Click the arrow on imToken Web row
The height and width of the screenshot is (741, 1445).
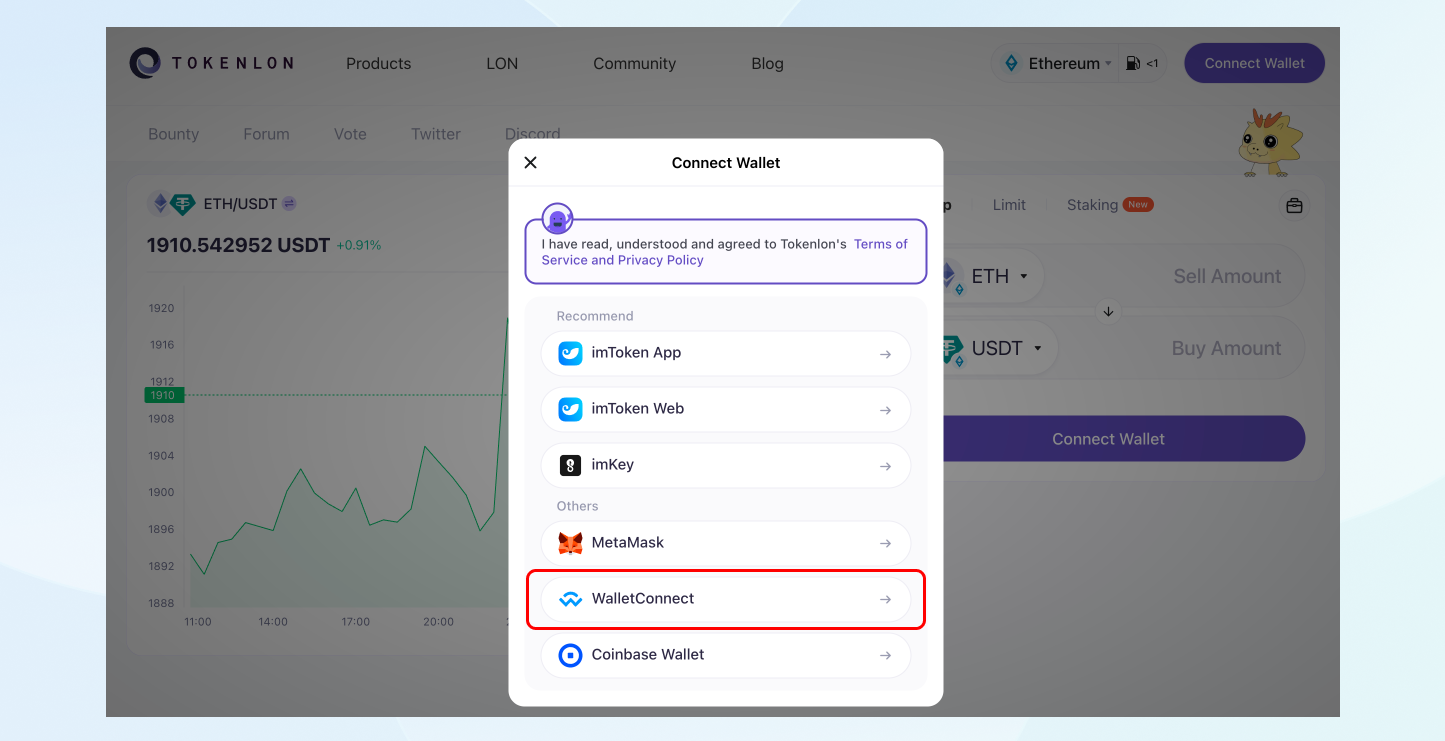(885, 410)
